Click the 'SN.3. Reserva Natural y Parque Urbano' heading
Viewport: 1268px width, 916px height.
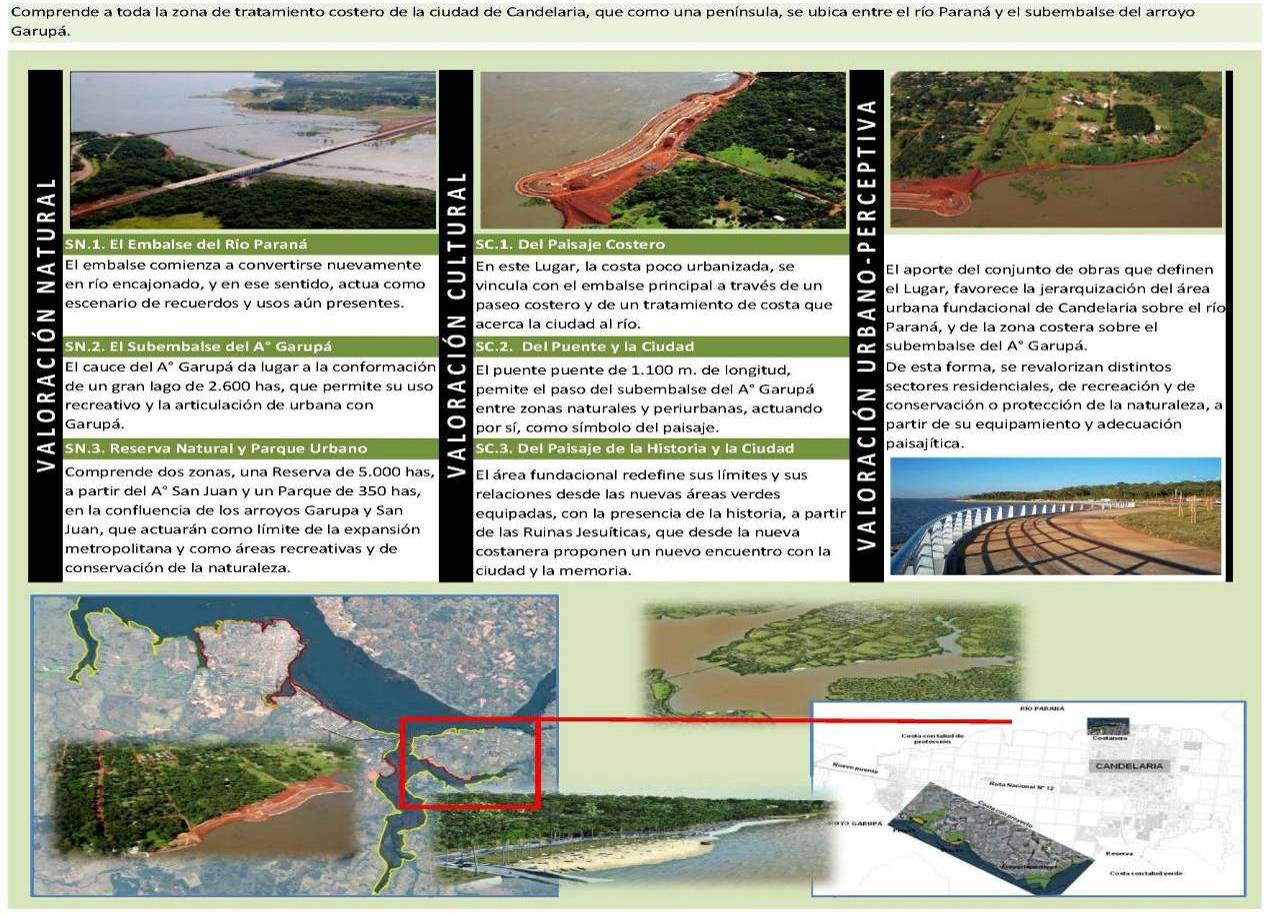click(x=215, y=449)
